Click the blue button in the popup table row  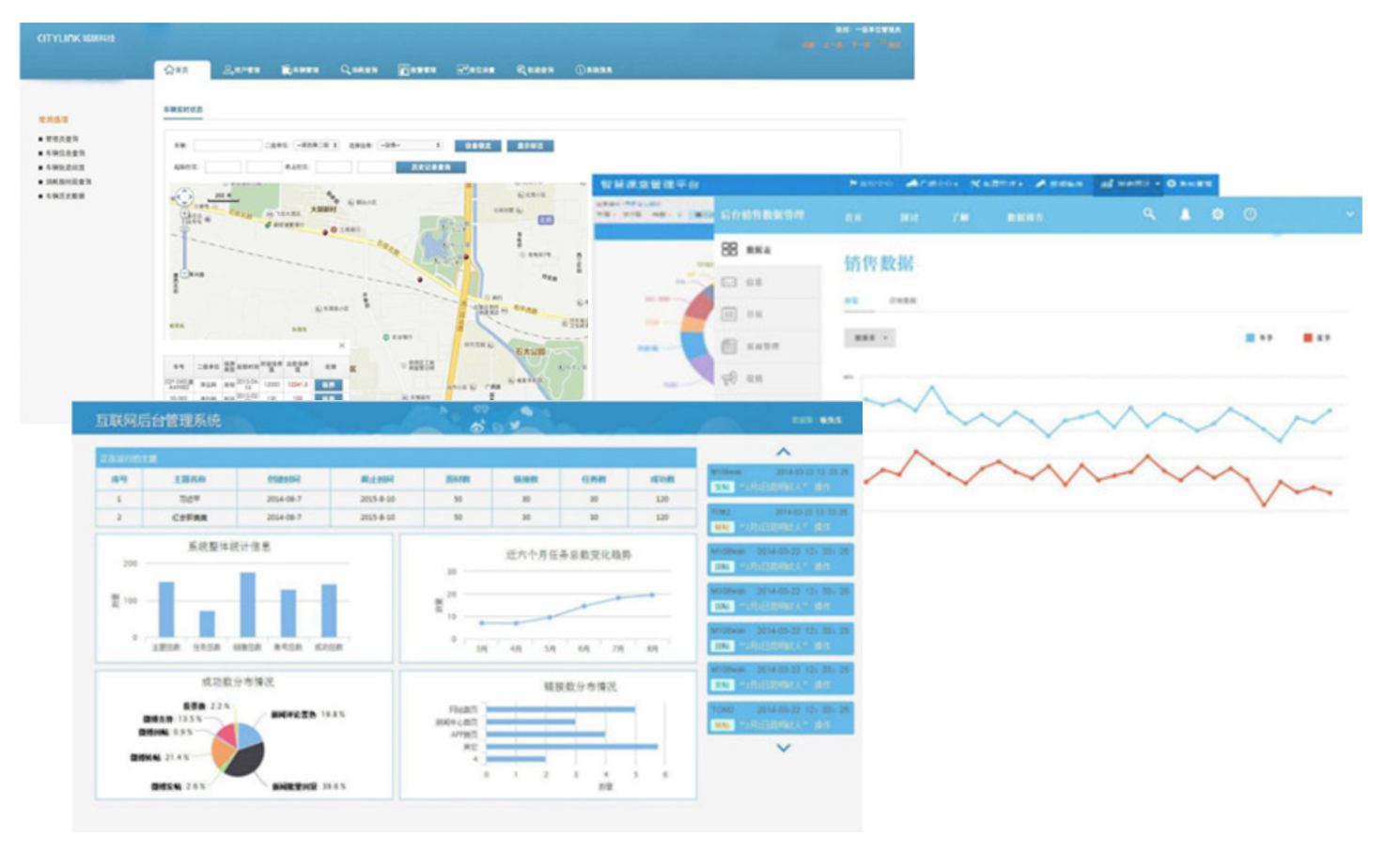(328, 384)
